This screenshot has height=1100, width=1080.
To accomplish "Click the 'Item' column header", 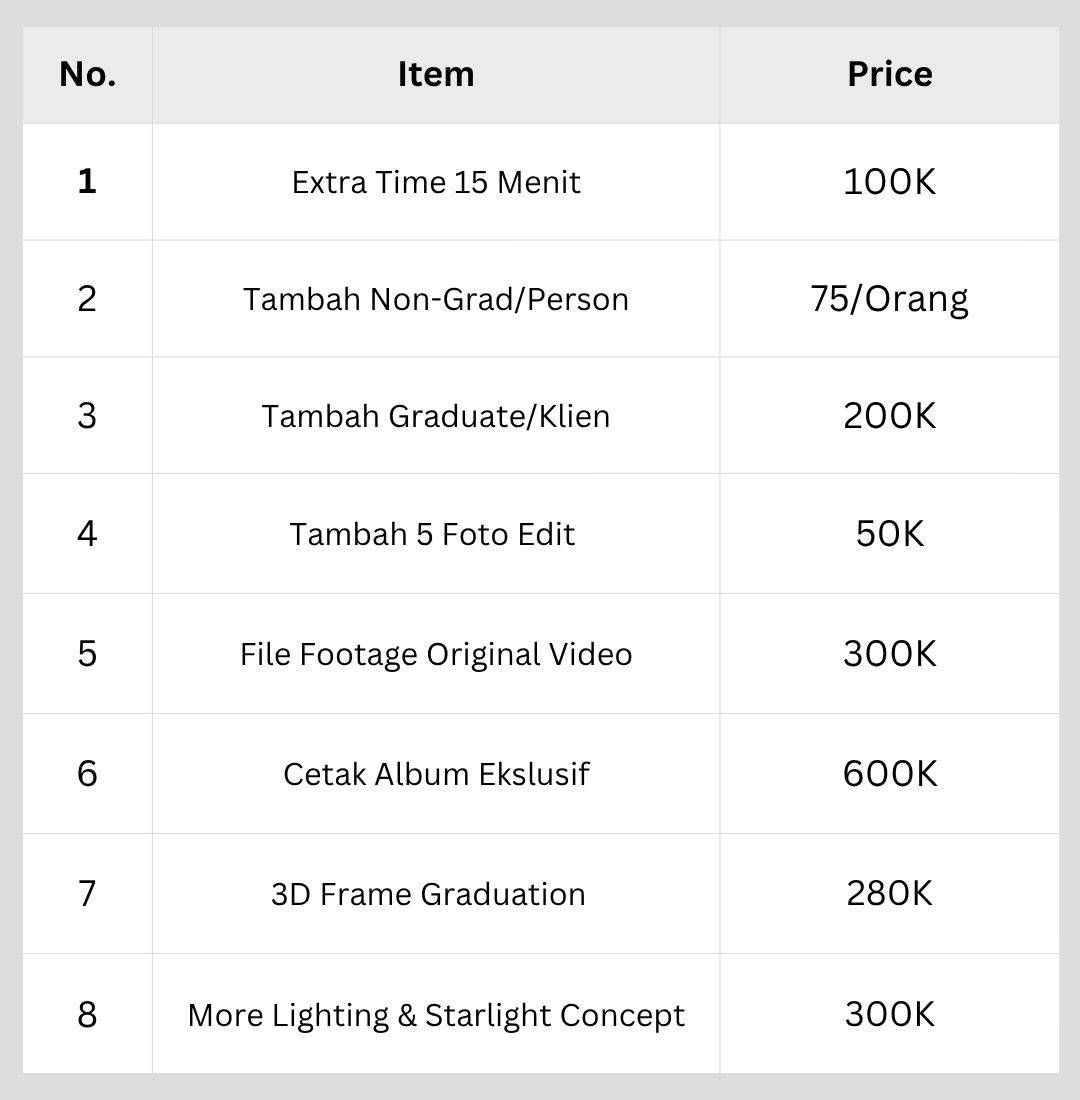I will tap(436, 74).
